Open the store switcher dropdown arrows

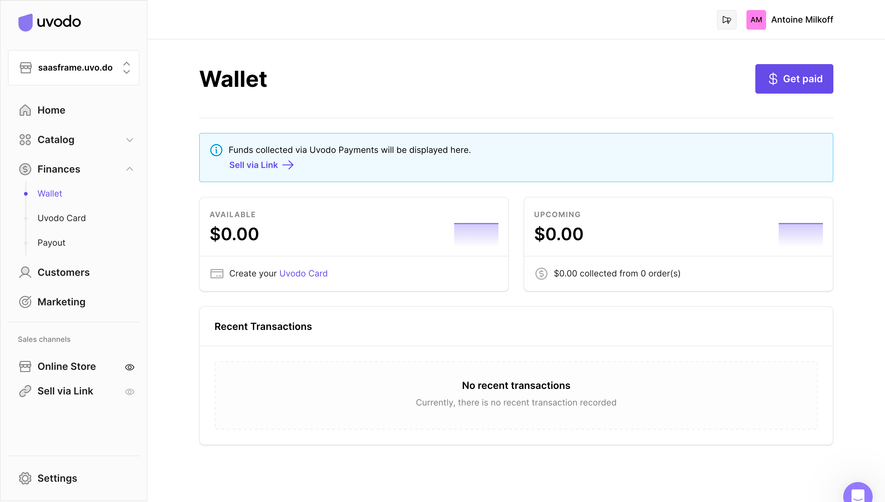click(126, 68)
